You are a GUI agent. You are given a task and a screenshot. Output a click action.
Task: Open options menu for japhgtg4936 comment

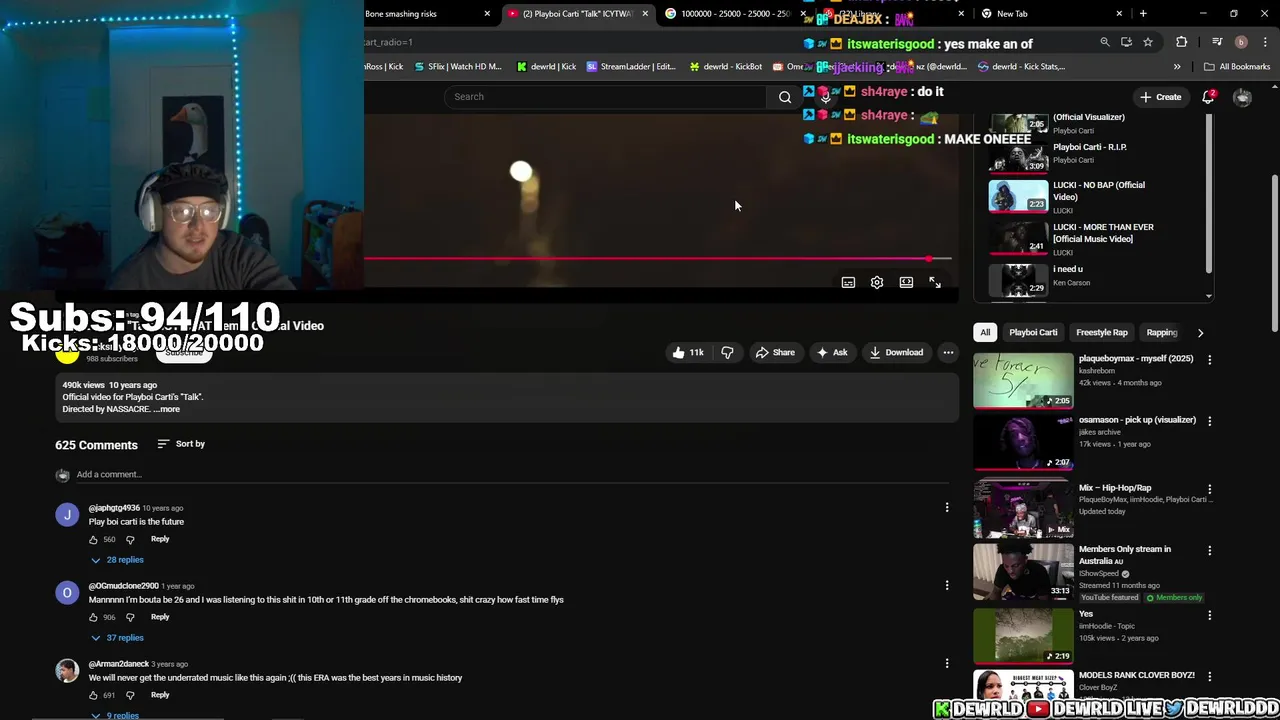[x=947, y=508]
